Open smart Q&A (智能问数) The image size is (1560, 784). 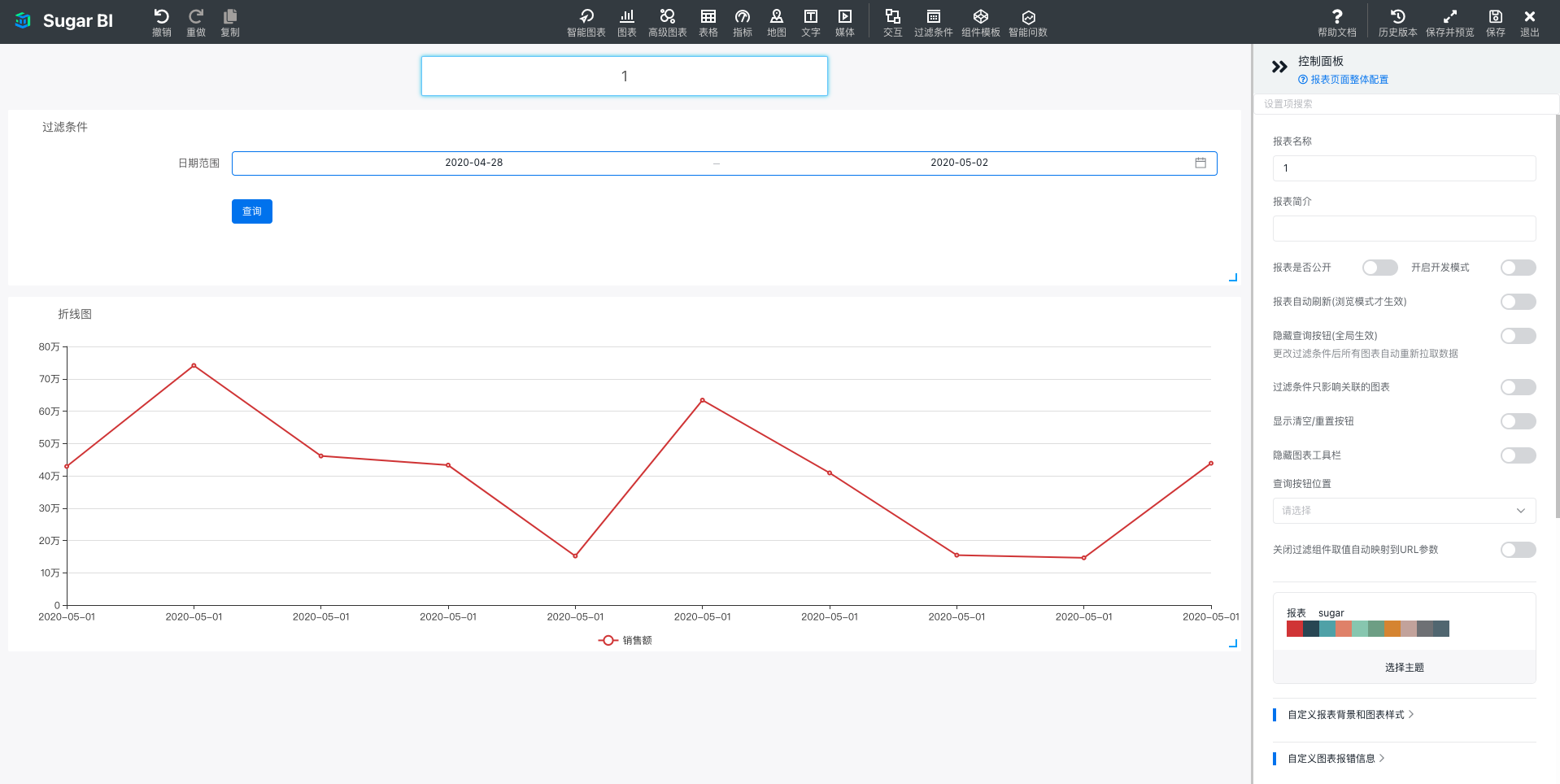pyautogui.click(x=1028, y=22)
